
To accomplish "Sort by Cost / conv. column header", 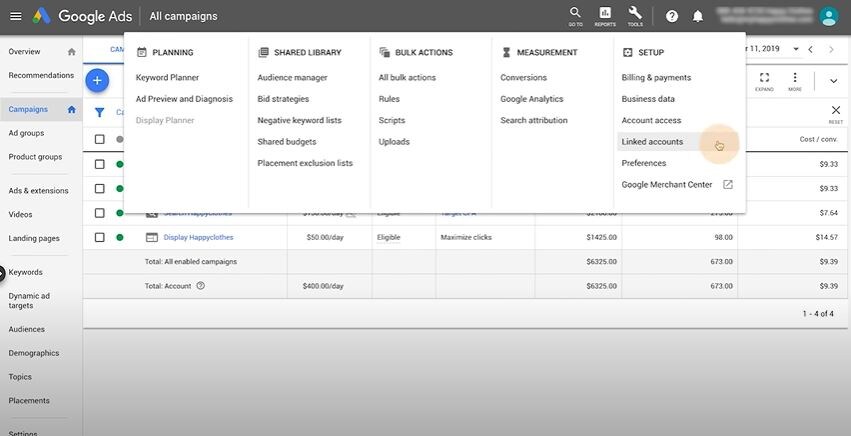I will (818, 140).
